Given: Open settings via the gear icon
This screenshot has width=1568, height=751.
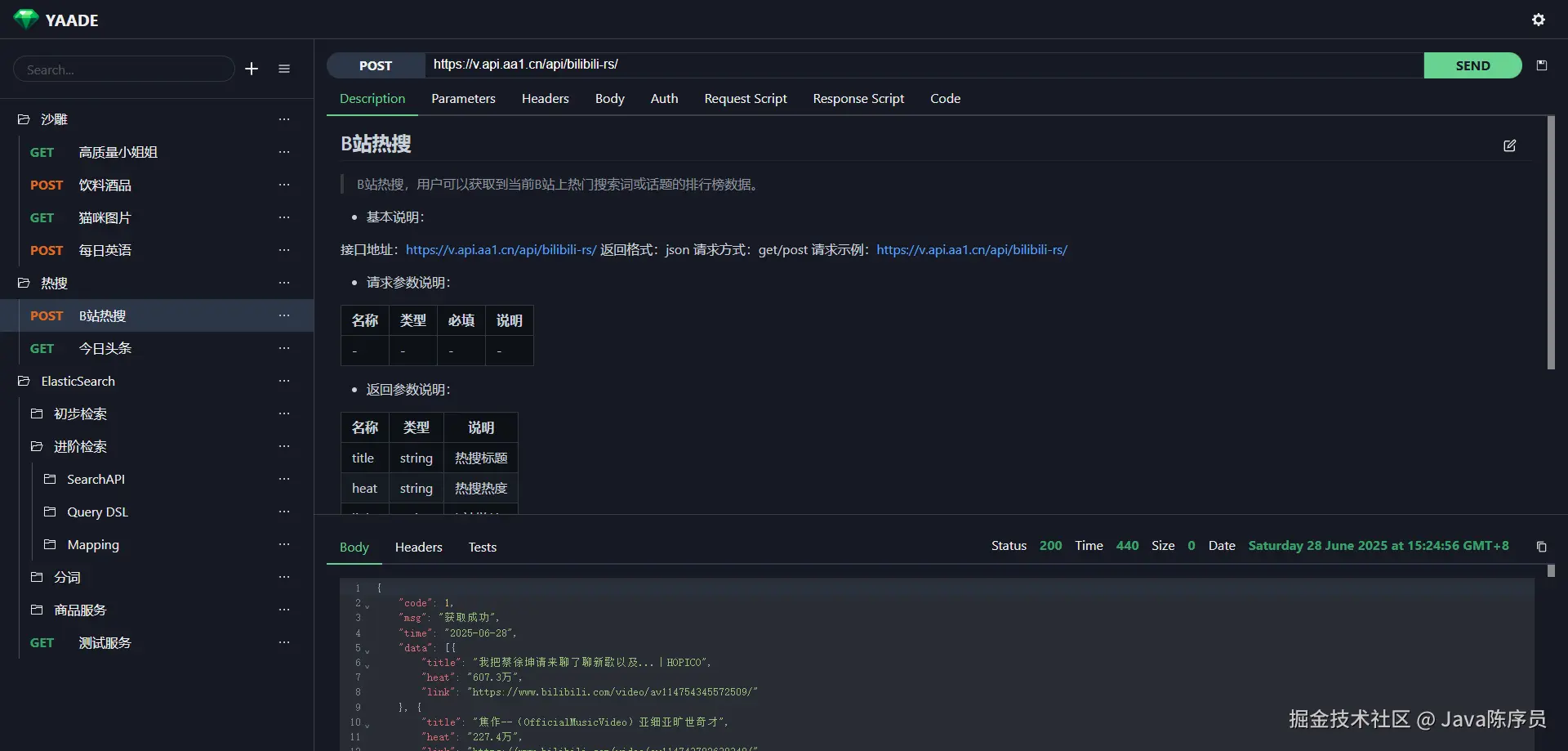Looking at the screenshot, I should 1539,20.
